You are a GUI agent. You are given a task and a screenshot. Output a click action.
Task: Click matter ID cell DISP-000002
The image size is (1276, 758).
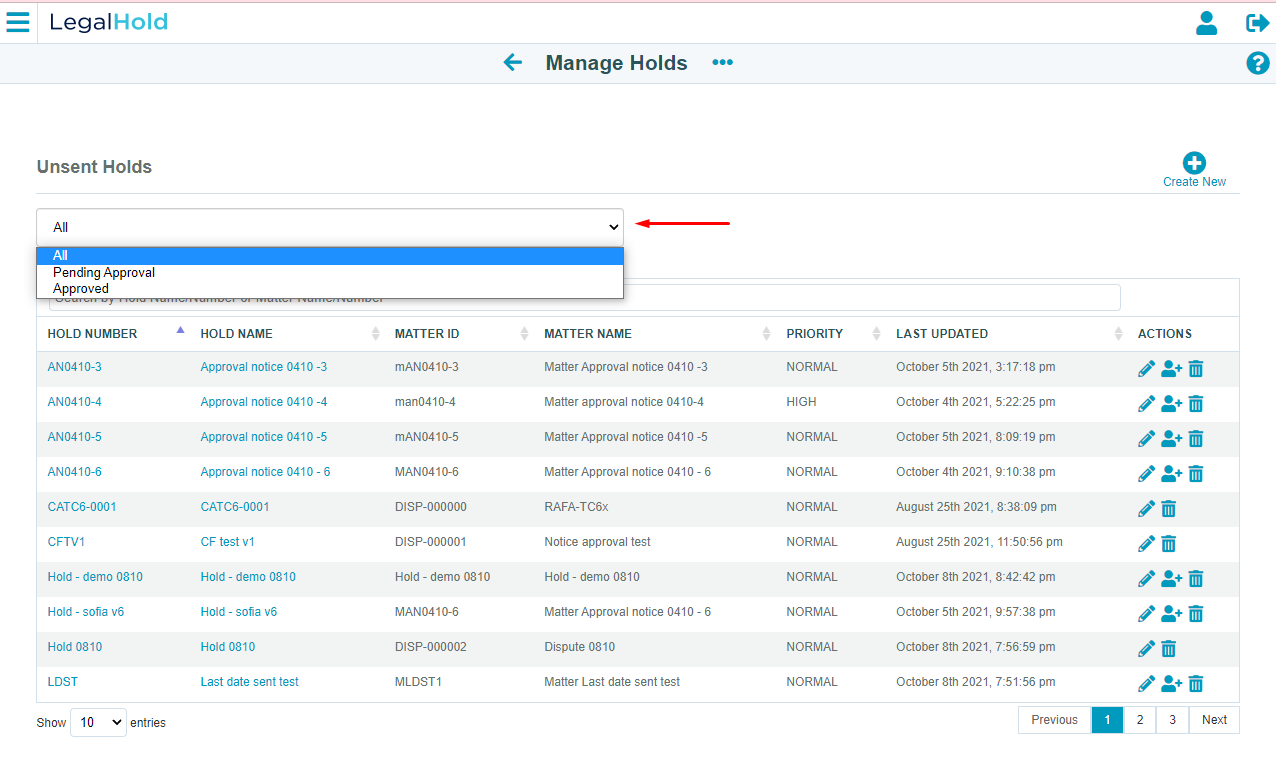[x=431, y=647]
